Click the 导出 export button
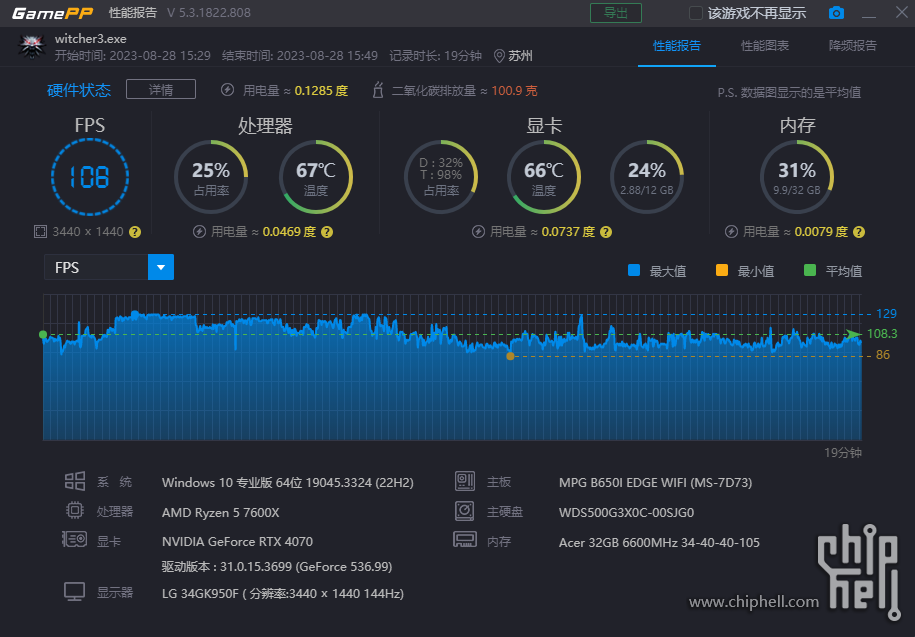Image resolution: width=915 pixels, height=637 pixels. coord(616,13)
